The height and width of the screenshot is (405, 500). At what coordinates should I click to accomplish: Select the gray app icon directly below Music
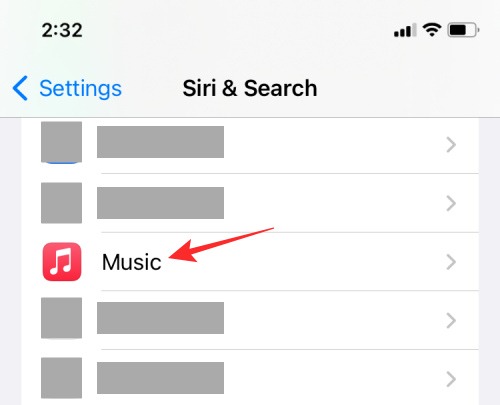pos(61,318)
